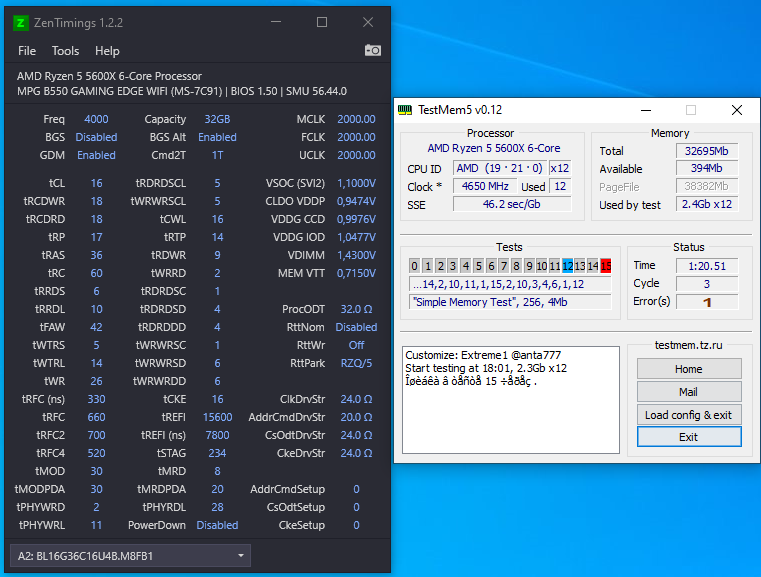This screenshot has width=761, height=577.
Task: Click the Freq value 4000 in ZenTimings
Action: point(96,119)
